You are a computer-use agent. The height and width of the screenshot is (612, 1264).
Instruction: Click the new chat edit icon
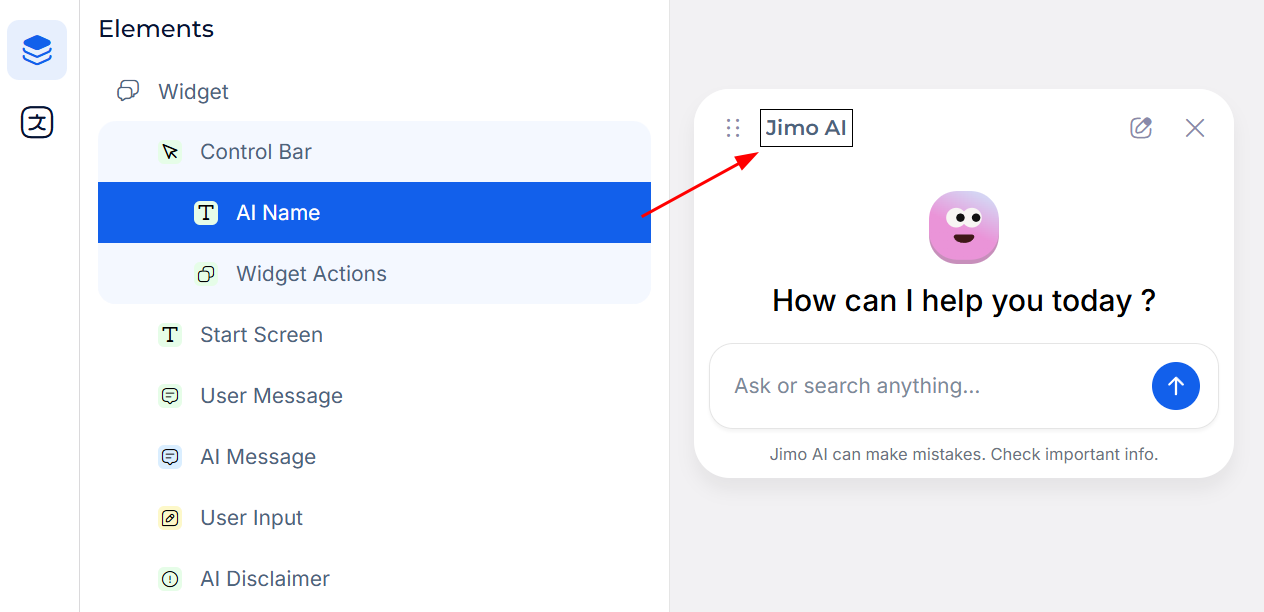tap(1141, 128)
